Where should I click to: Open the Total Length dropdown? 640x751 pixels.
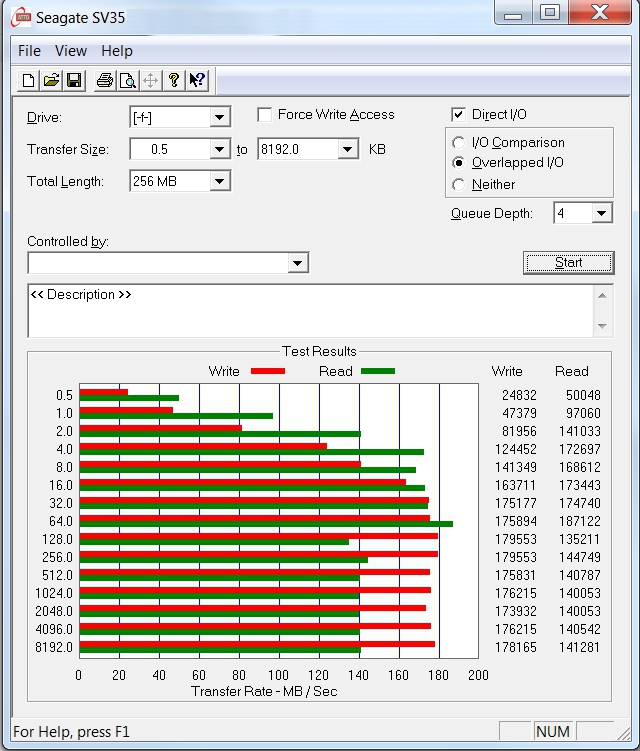[220, 181]
